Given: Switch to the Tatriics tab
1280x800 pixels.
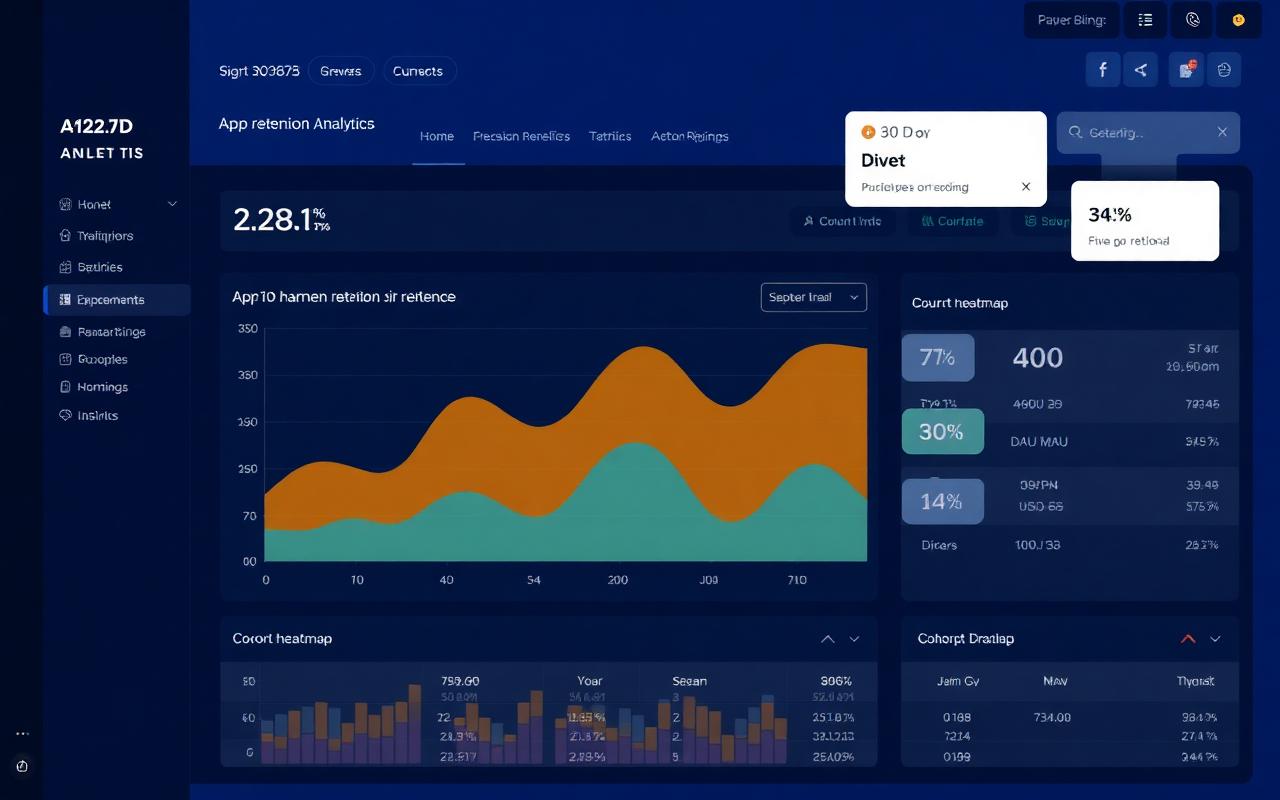Looking at the screenshot, I should 610,136.
